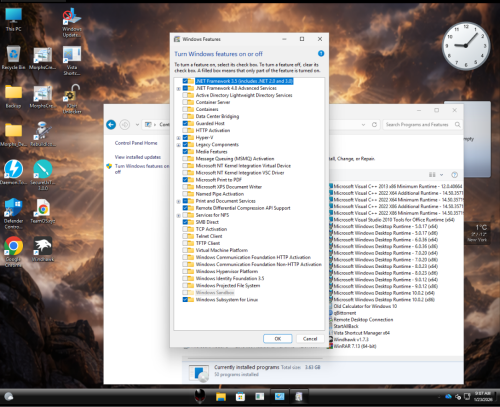Viewport: 500px width, 407px height.
Task: Open the recent locations dropdown beside Forward arrow
Action: point(137,125)
